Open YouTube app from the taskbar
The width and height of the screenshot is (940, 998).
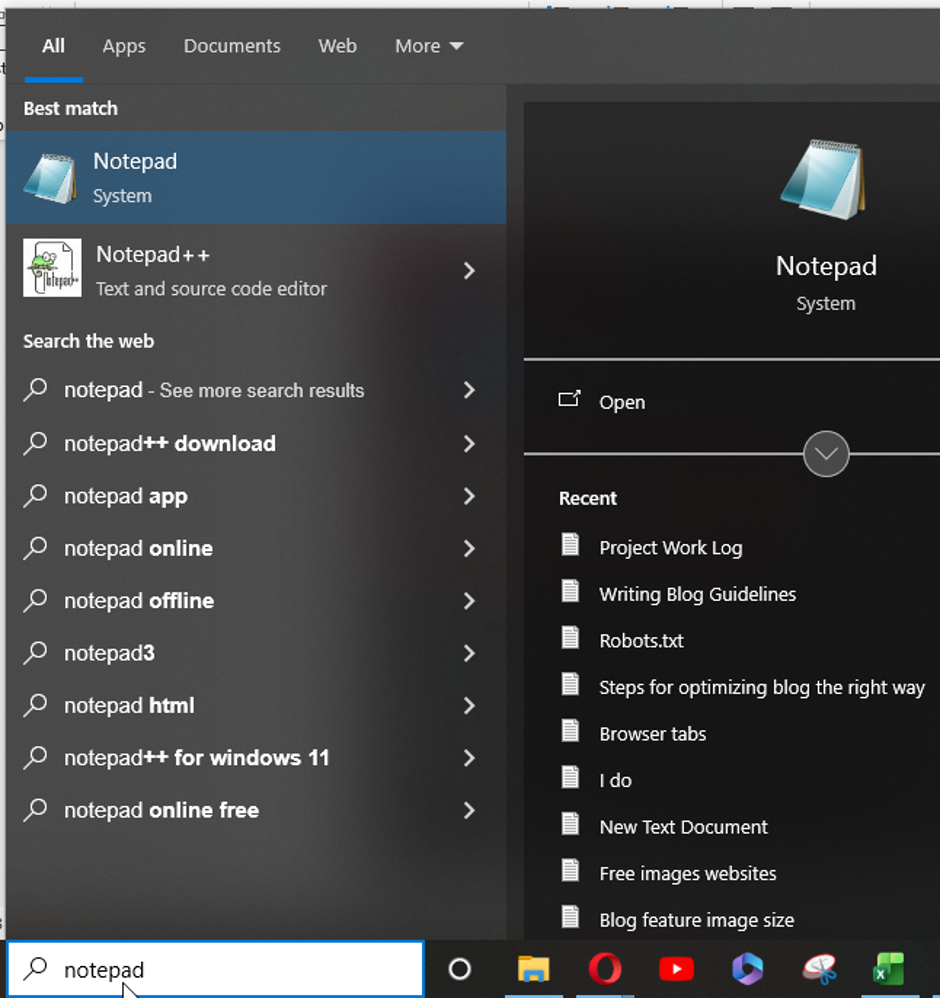[676, 969]
